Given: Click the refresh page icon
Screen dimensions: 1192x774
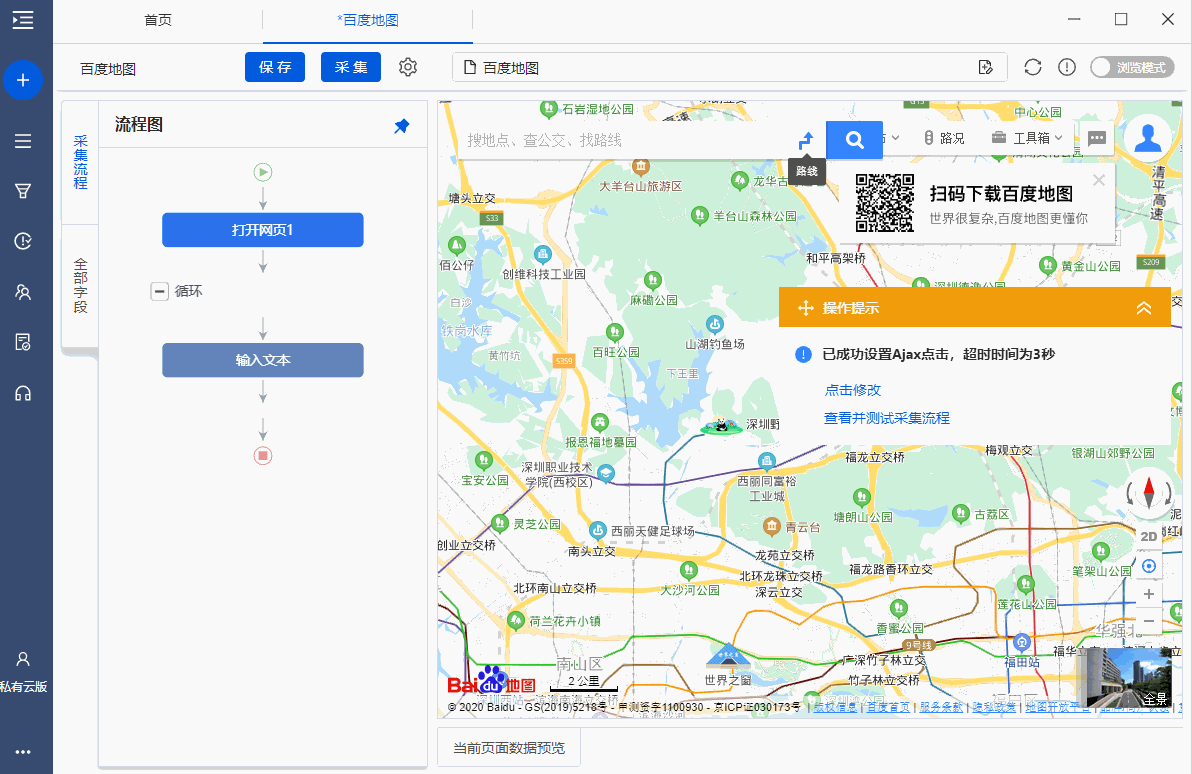Looking at the screenshot, I should click(x=1032, y=67).
